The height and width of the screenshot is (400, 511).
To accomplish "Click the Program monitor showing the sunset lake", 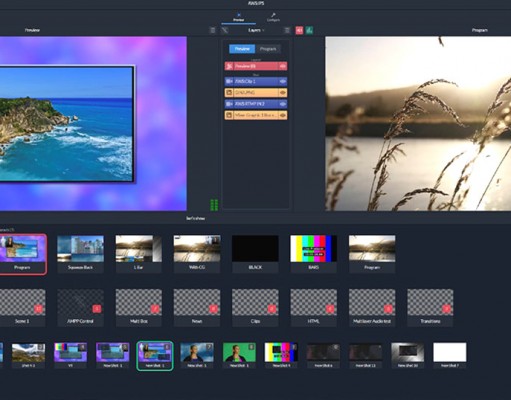I will (x=418, y=124).
